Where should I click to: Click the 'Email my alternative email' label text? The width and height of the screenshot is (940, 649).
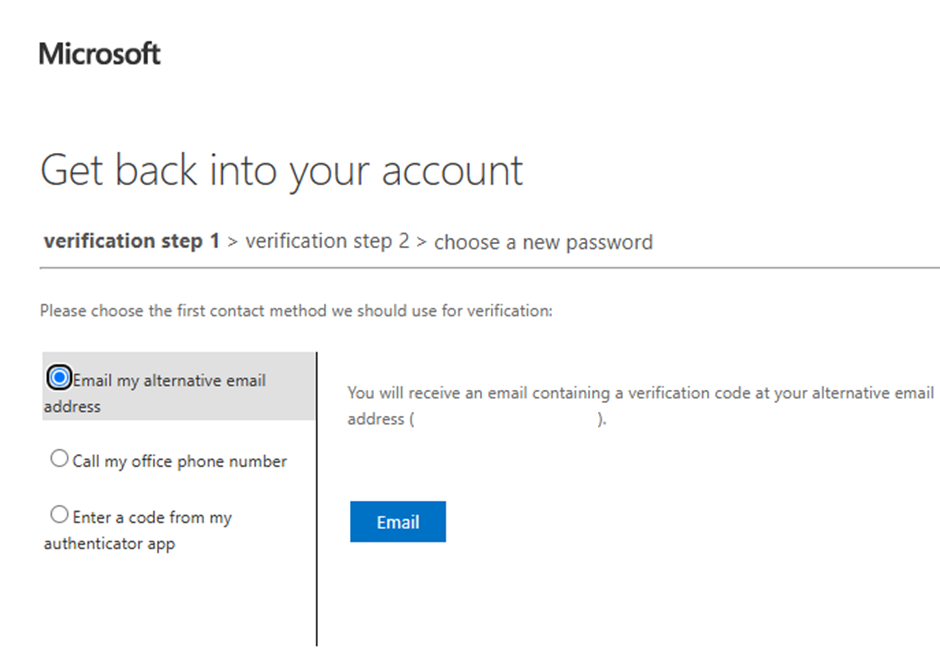coord(169,381)
